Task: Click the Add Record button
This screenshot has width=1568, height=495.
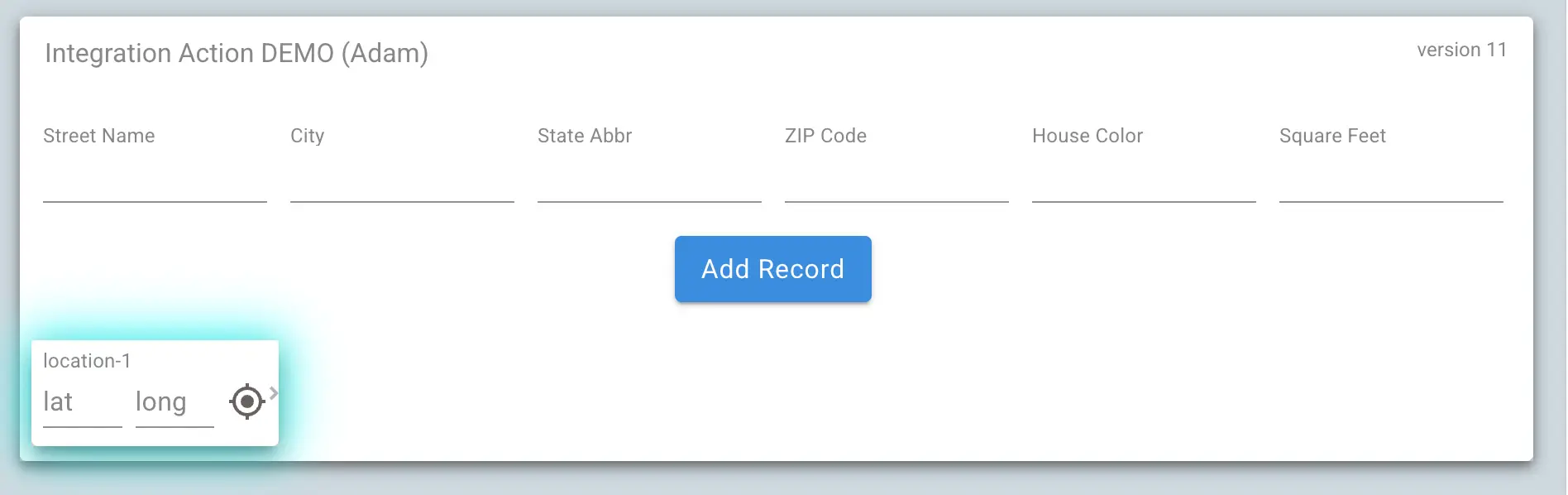Action: click(772, 268)
